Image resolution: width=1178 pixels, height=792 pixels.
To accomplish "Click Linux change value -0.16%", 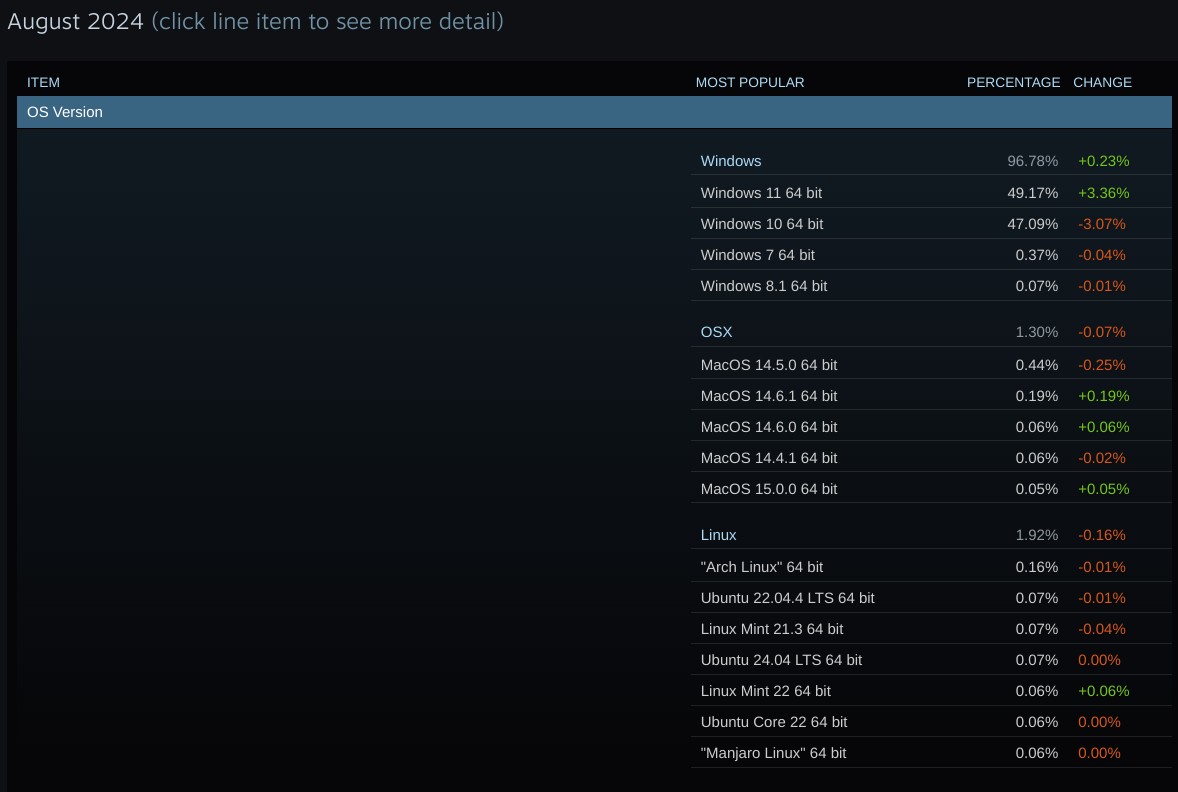I will pyautogui.click(x=1101, y=535).
